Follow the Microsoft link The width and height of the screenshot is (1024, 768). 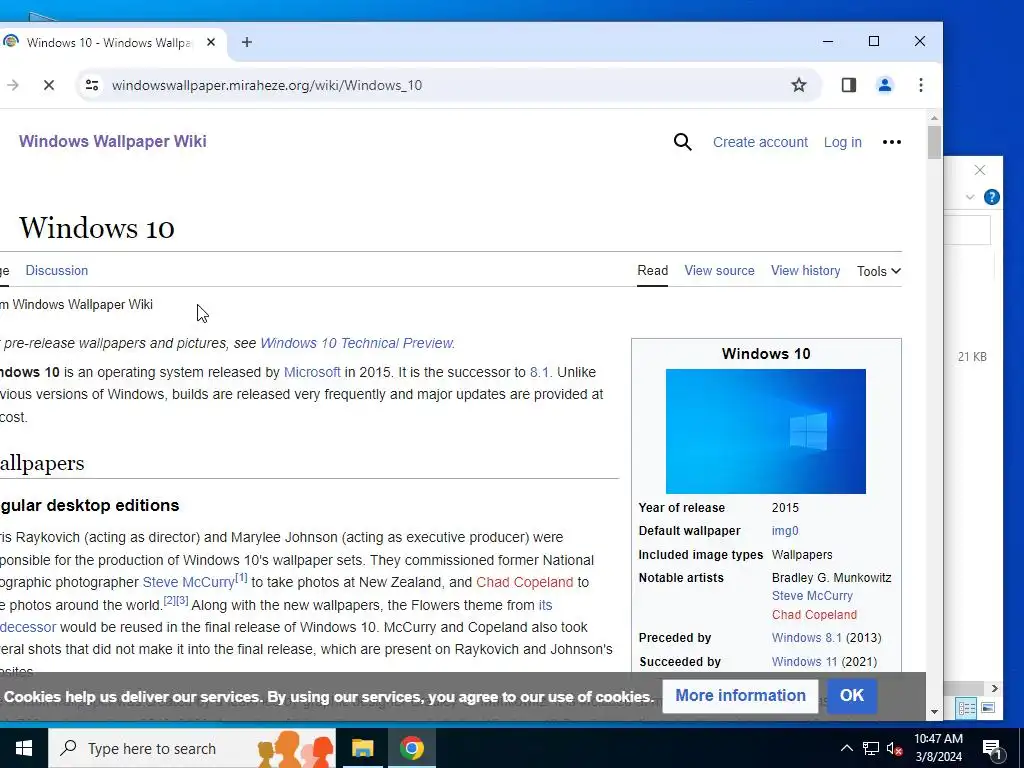coord(312,372)
